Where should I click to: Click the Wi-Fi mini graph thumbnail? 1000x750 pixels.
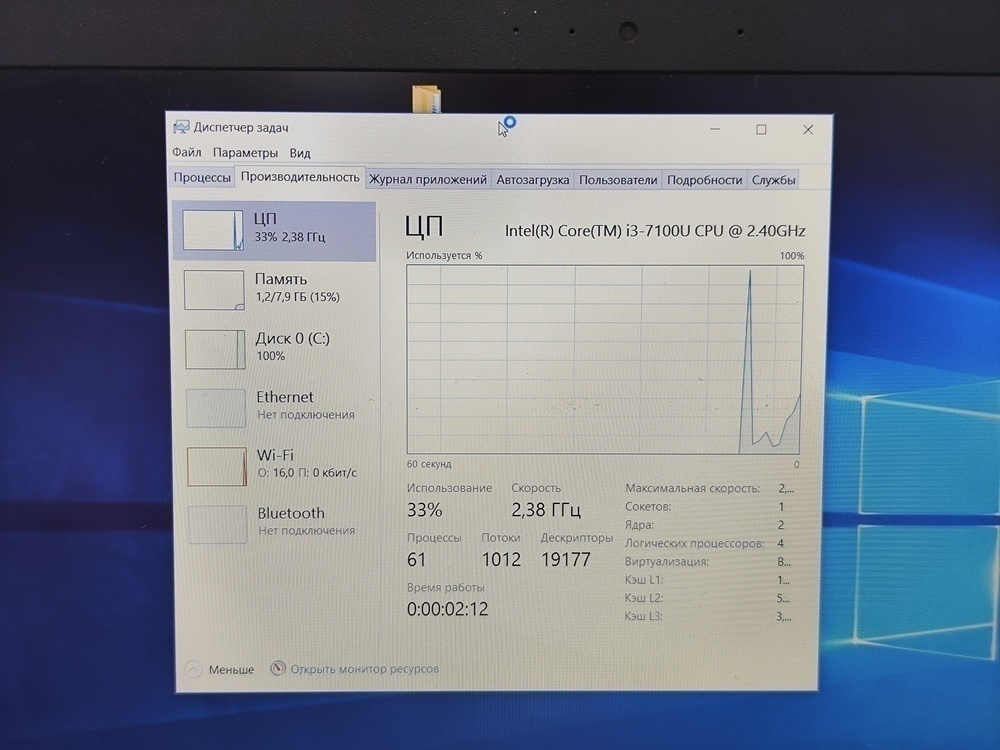click(x=217, y=466)
